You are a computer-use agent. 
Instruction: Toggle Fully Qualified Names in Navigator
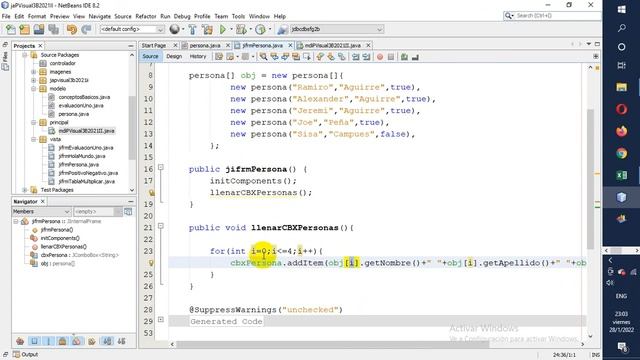pos(92,341)
